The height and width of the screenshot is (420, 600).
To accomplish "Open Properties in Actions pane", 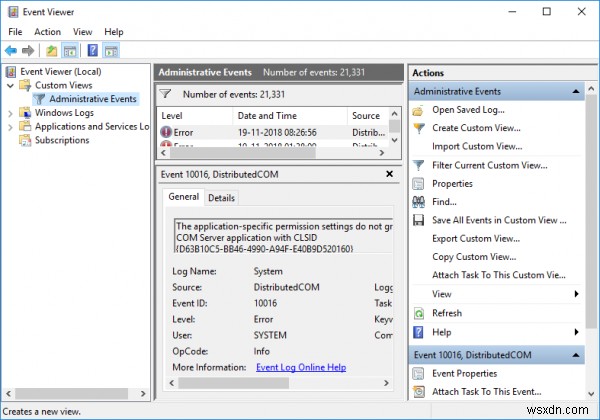I will coord(452,184).
